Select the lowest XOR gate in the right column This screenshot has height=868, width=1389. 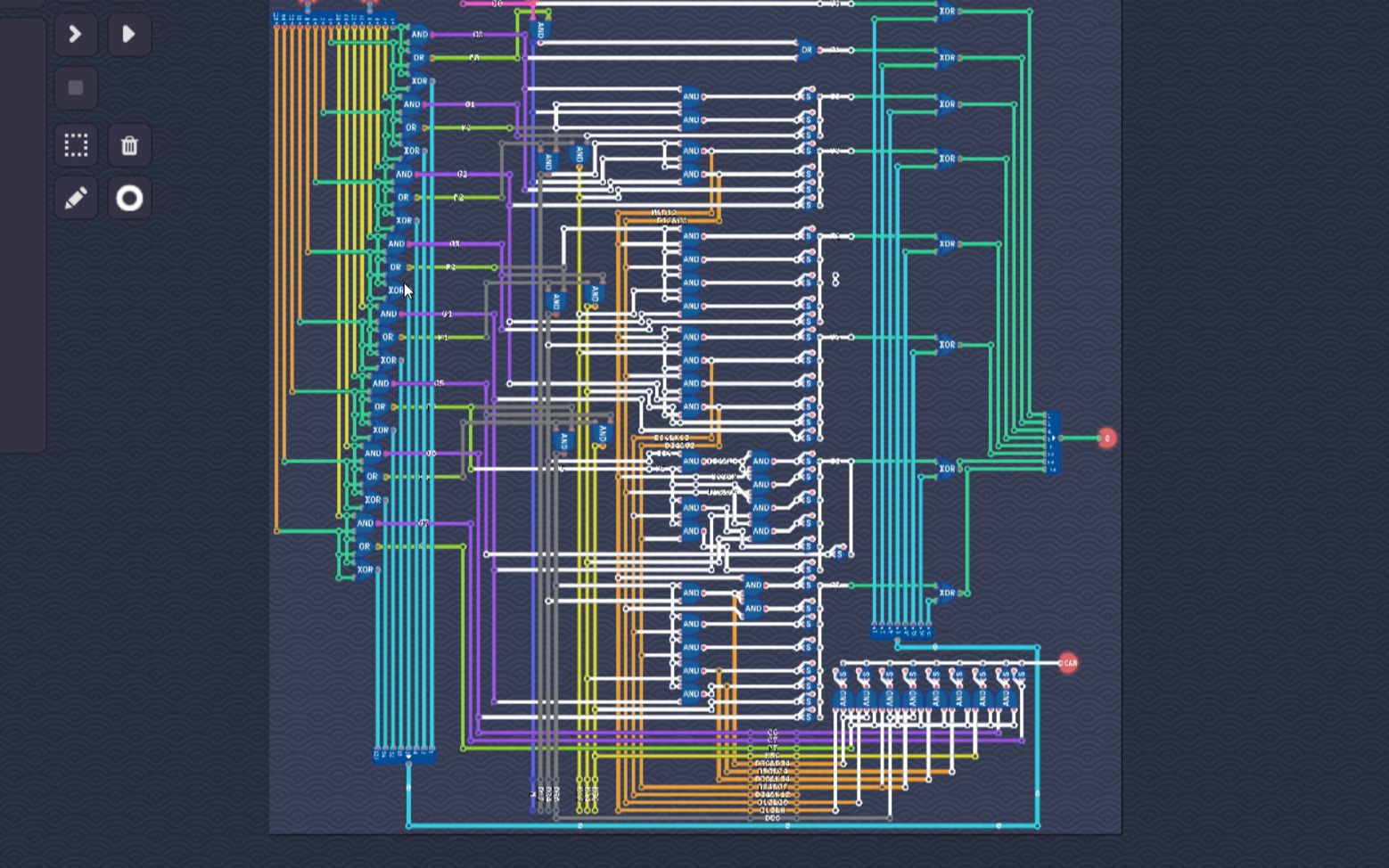click(947, 593)
